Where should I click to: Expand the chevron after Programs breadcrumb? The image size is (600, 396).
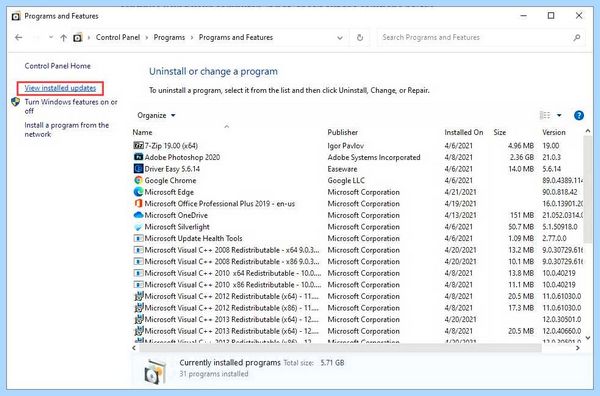point(192,37)
